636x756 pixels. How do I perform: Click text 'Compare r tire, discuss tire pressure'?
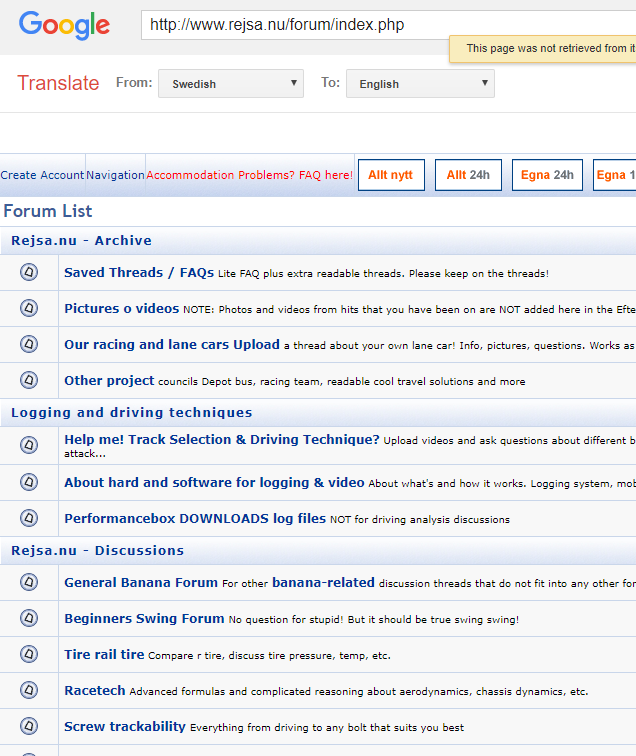[x=240, y=656]
